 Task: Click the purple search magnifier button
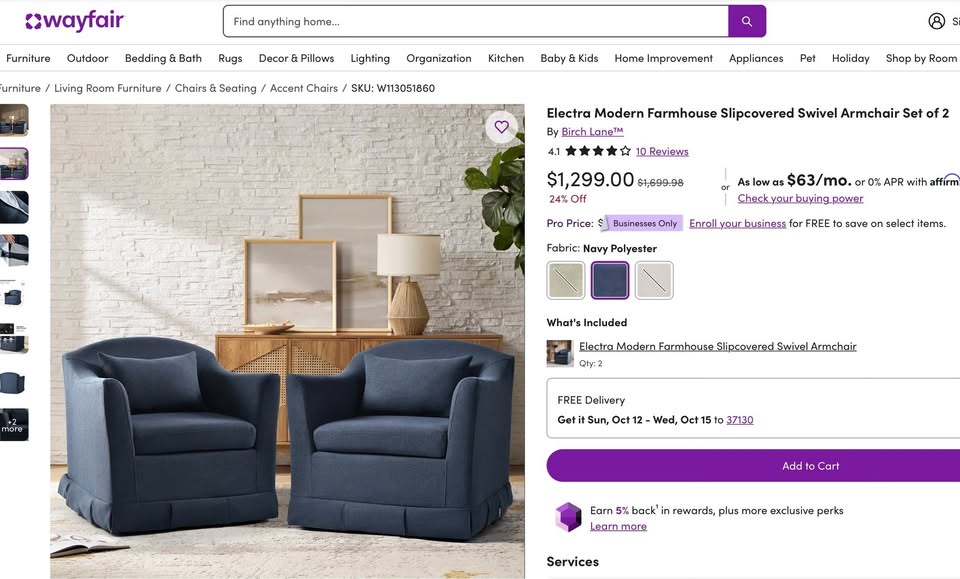pyautogui.click(x=747, y=21)
